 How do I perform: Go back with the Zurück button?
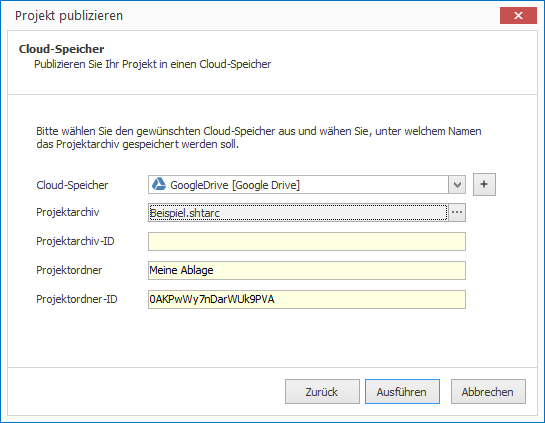(x=322, y=392)
